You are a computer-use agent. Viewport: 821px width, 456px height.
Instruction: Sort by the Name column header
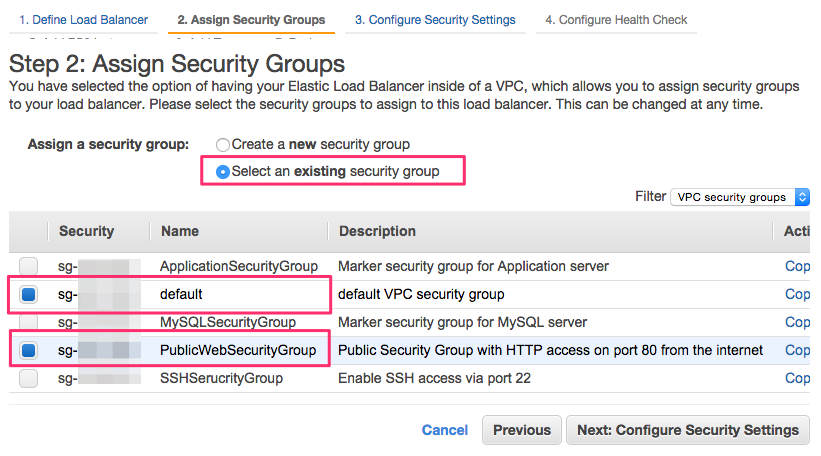pyautogui.click(x=180, y=231)
